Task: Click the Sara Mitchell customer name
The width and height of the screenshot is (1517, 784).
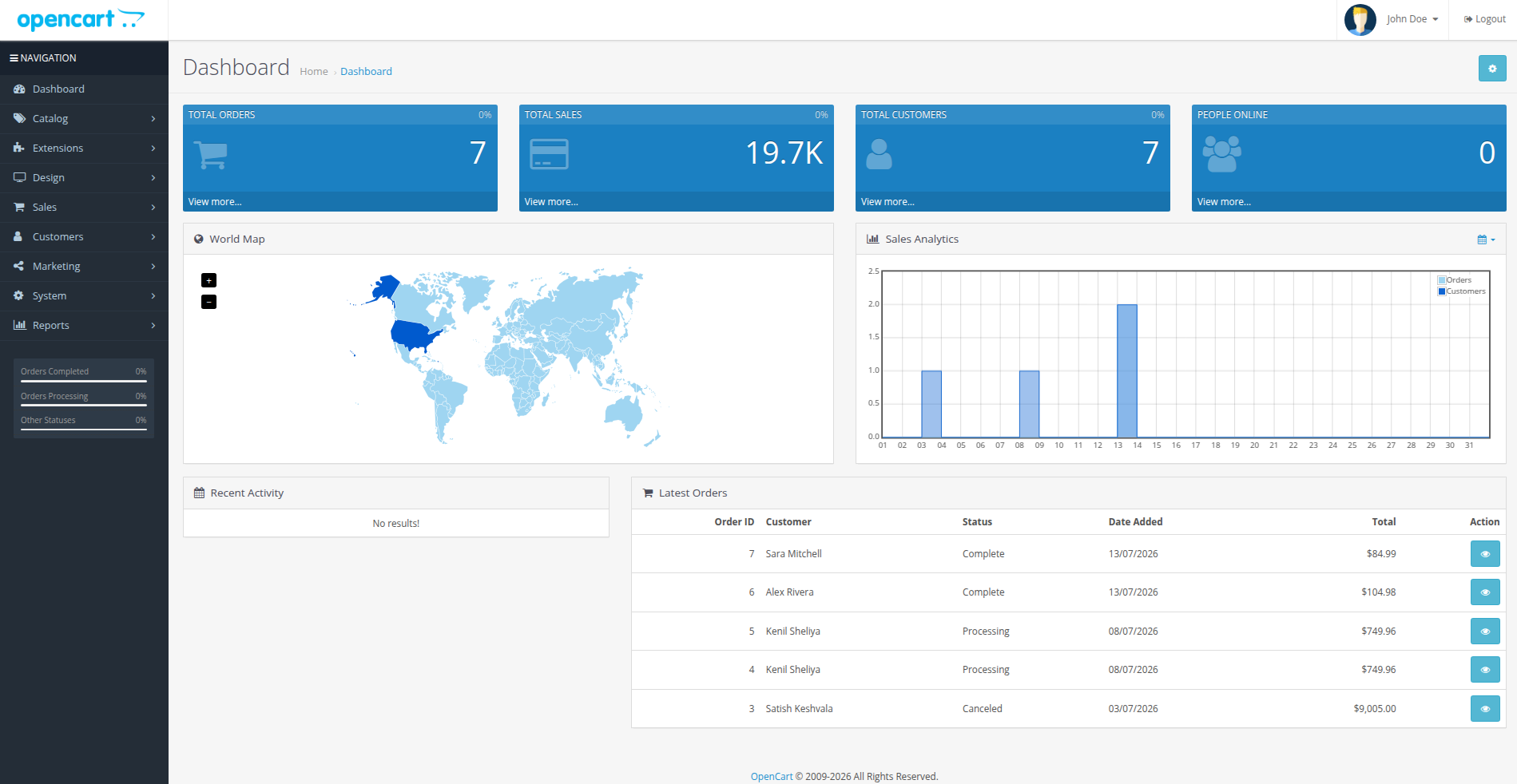Action: click(x=793, y=554)
